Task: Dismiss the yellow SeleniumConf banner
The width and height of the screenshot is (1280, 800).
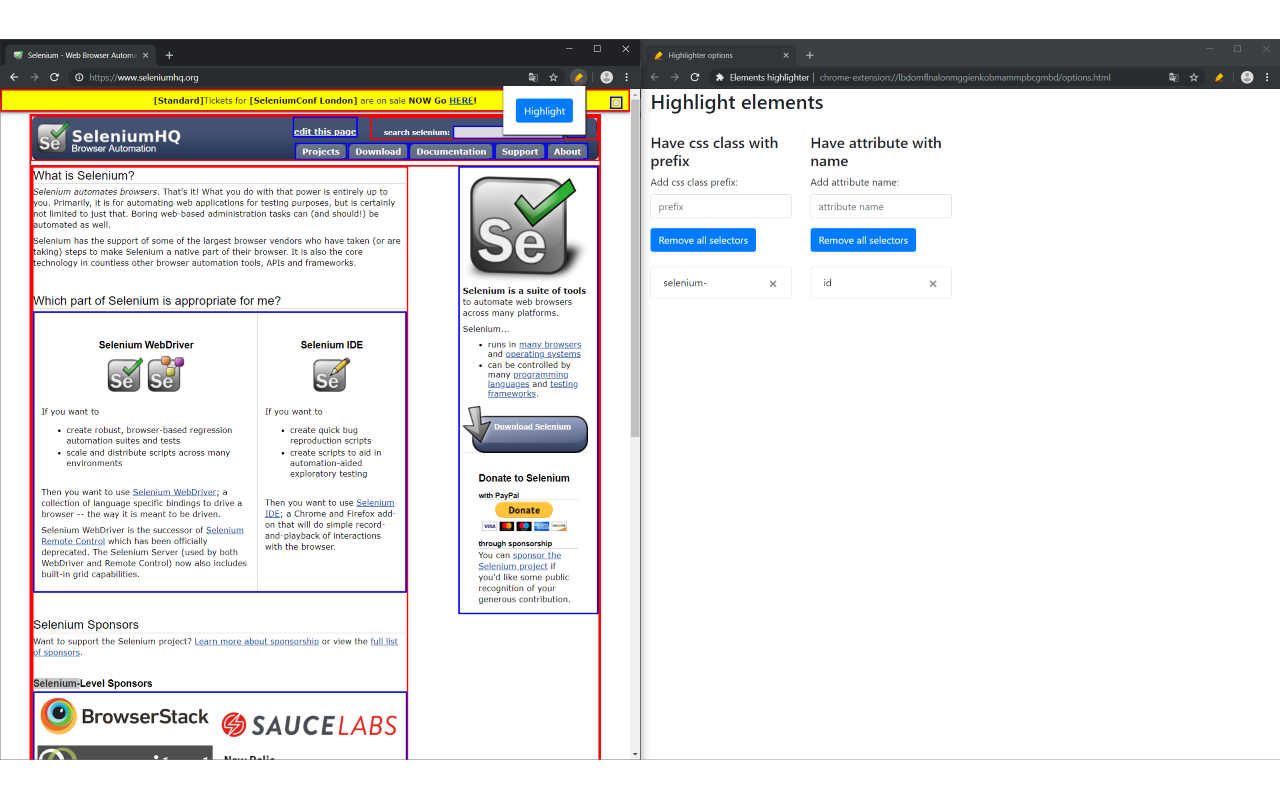Action: pos(616,101)
